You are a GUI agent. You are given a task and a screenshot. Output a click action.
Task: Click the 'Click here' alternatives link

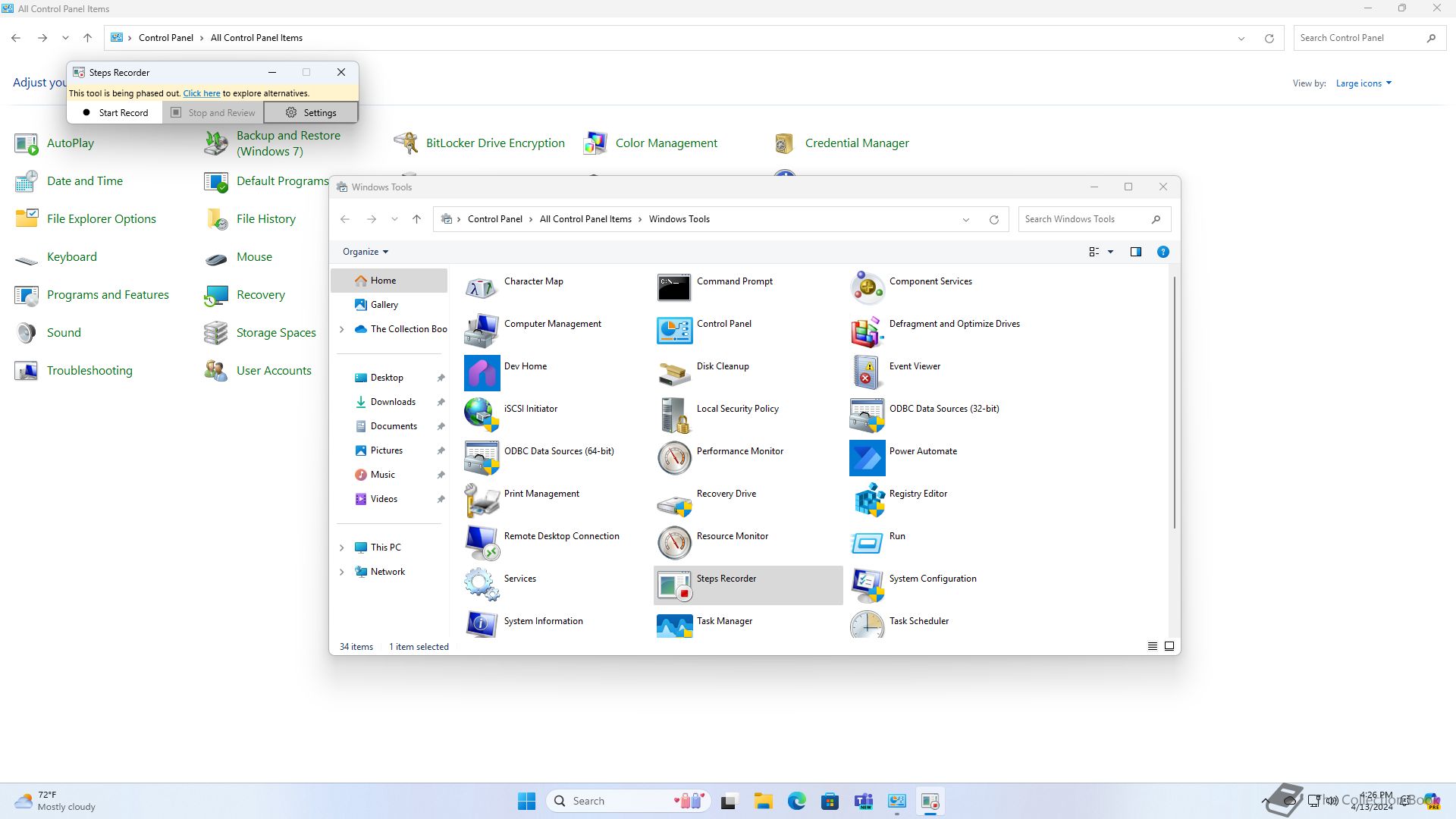click(202, 93)
